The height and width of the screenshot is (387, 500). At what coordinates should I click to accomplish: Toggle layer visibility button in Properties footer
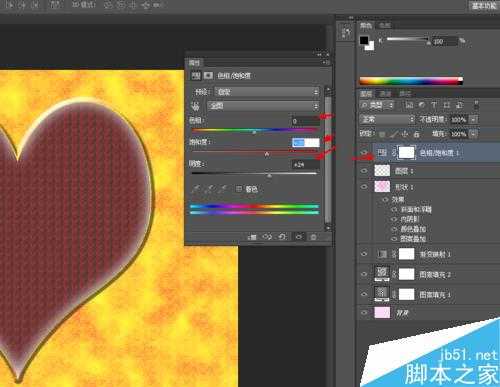pos(299,237)
